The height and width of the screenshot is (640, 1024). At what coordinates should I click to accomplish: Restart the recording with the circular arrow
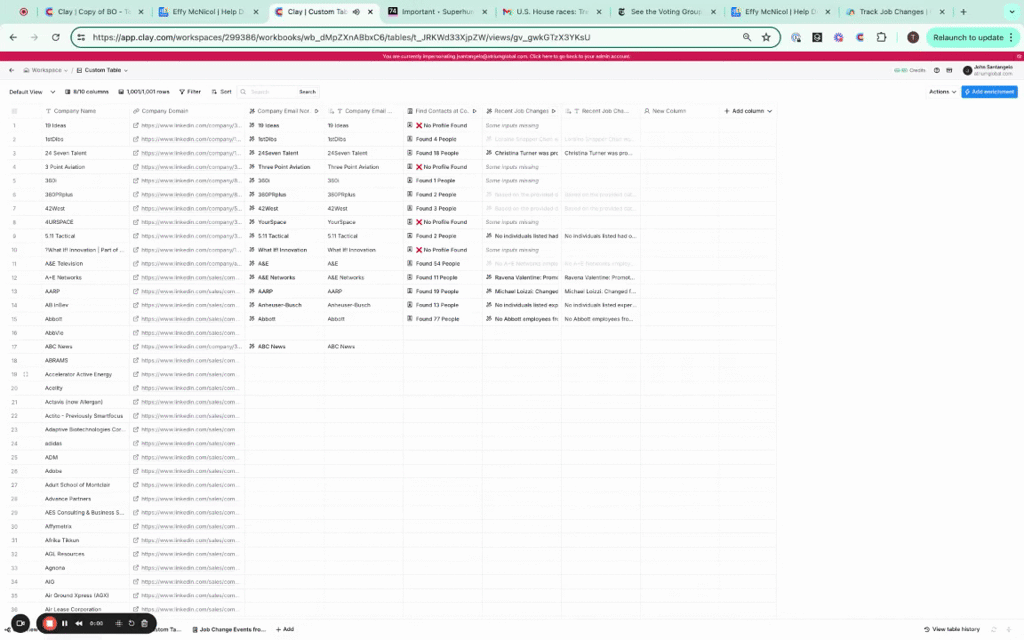131,623
